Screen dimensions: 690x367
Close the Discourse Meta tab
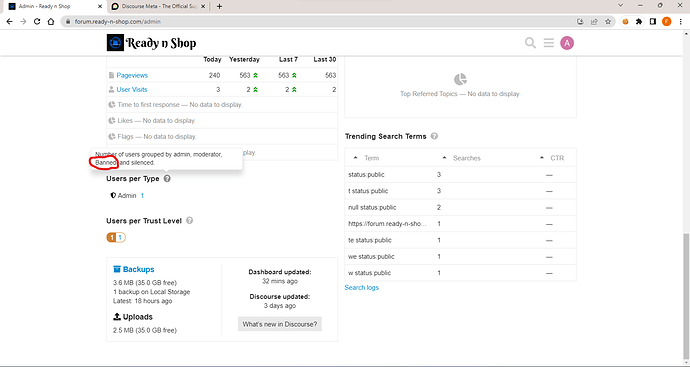point(203,6)
